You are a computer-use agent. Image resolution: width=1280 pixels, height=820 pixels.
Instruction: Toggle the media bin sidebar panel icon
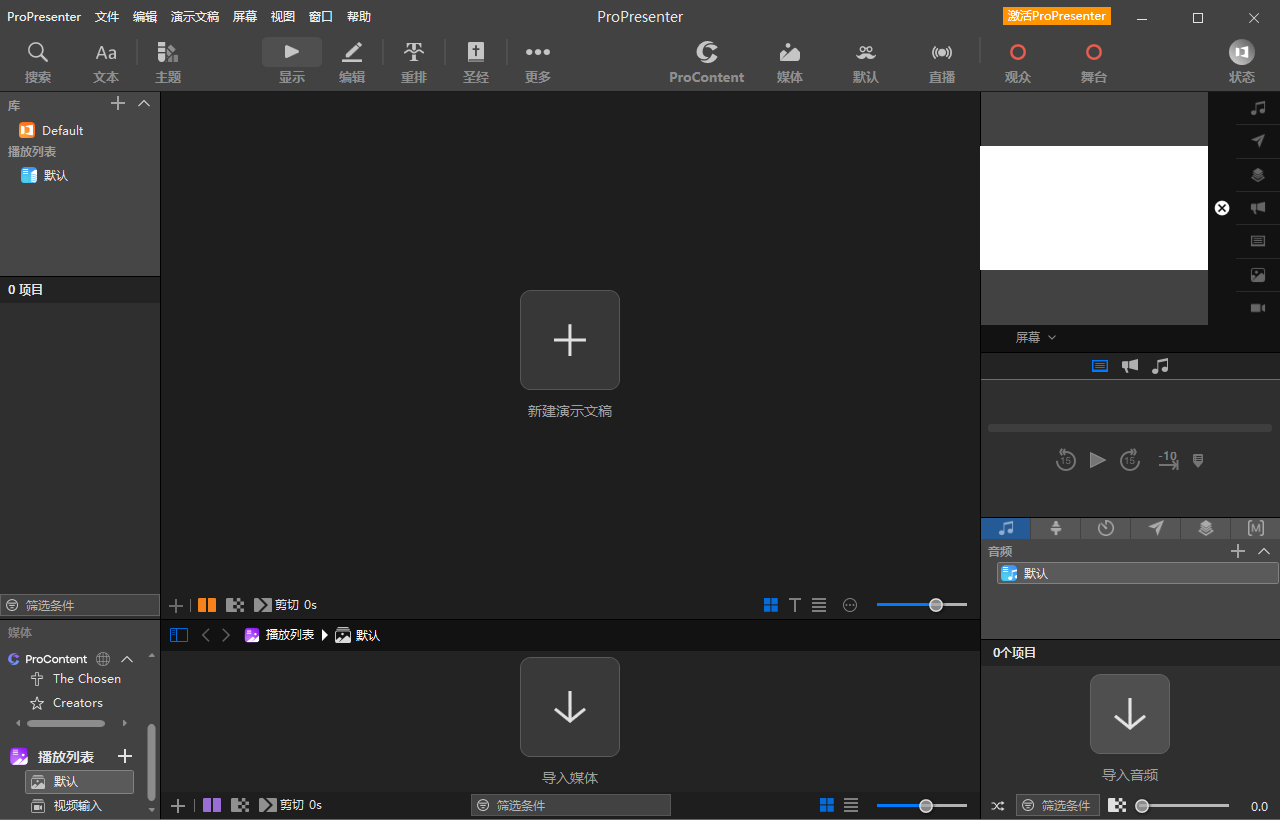point(179,635)
